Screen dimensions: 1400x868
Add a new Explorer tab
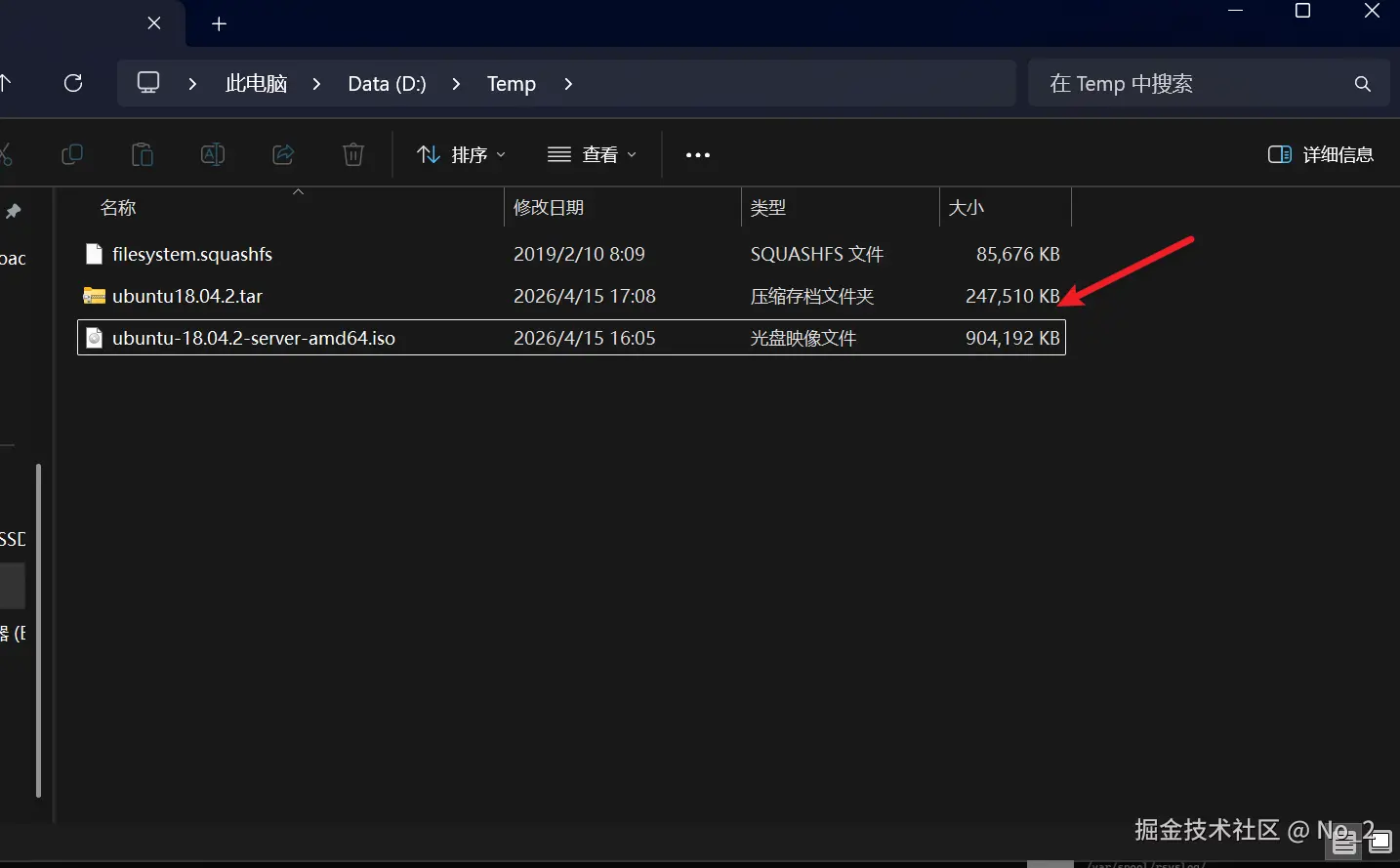(x=219, y=23)
